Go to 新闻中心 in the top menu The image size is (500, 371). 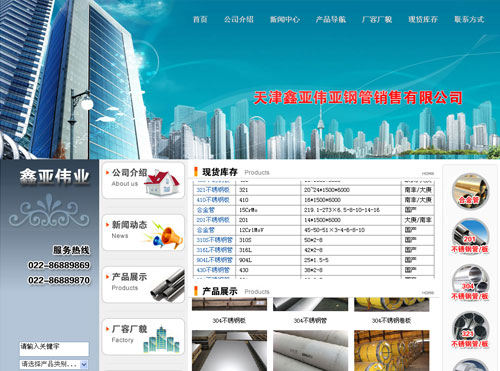coord(285,19)
